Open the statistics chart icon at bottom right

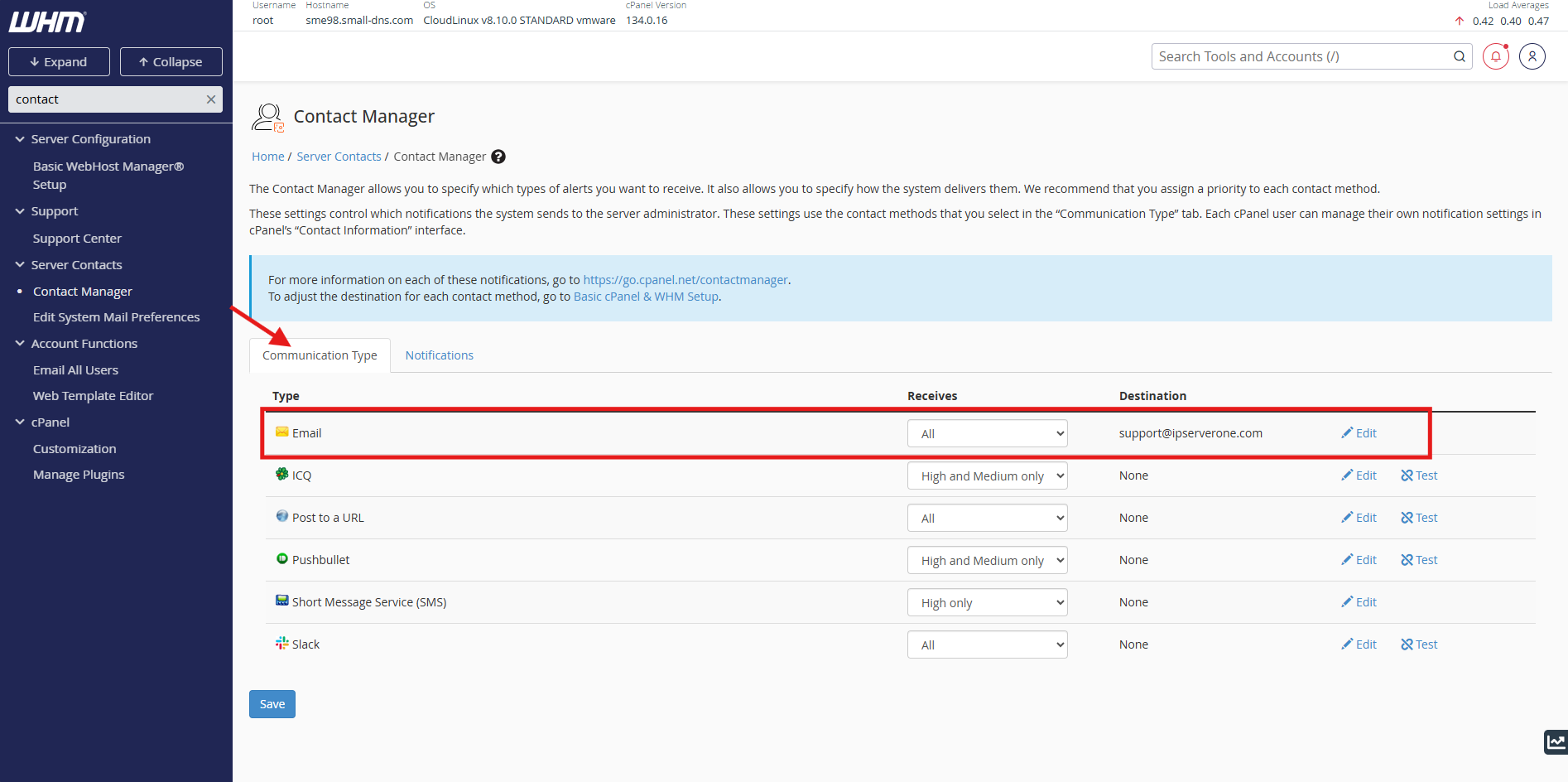point(1556,741)
